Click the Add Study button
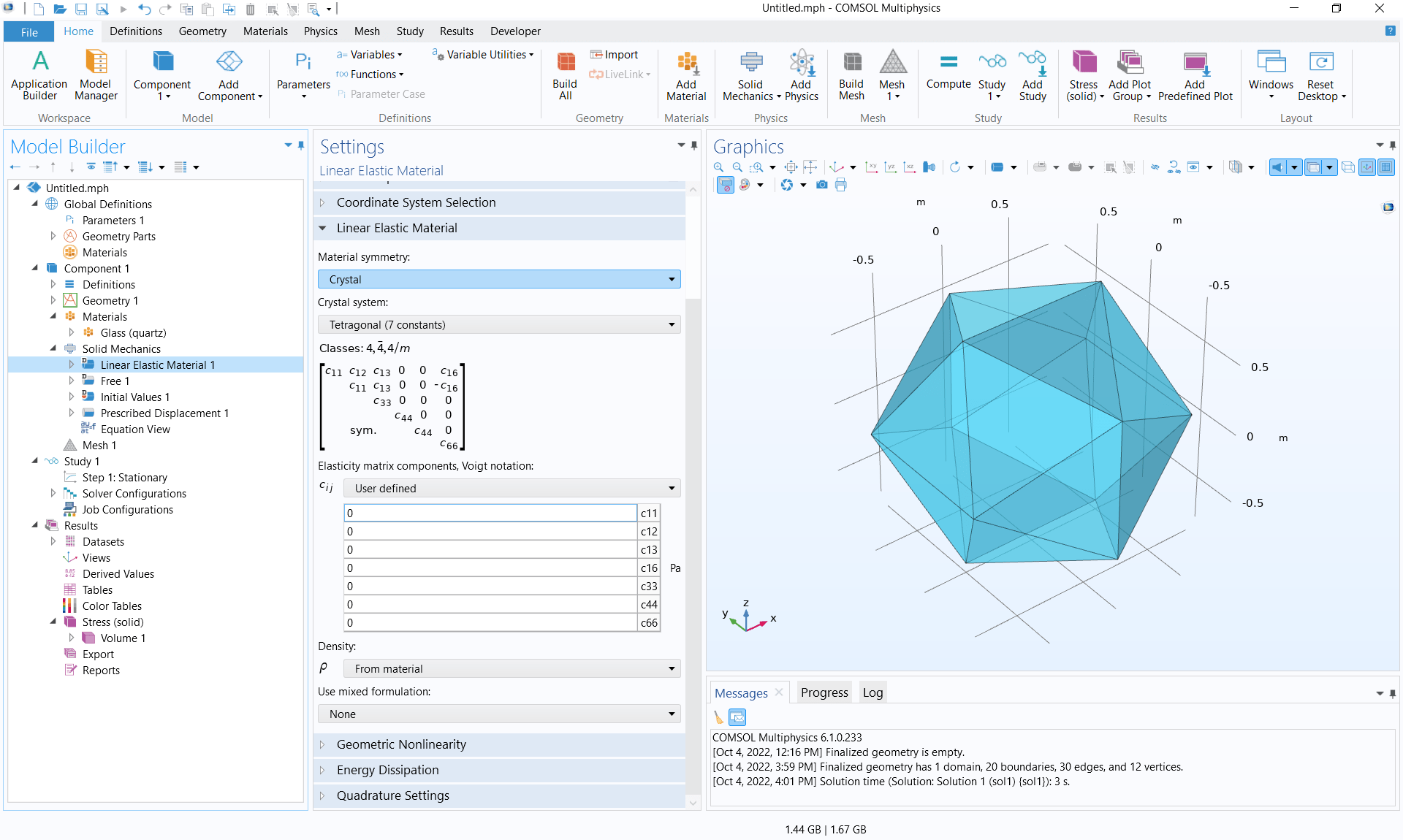This screenshot has height=840, width=1403. pos(1033,73)
